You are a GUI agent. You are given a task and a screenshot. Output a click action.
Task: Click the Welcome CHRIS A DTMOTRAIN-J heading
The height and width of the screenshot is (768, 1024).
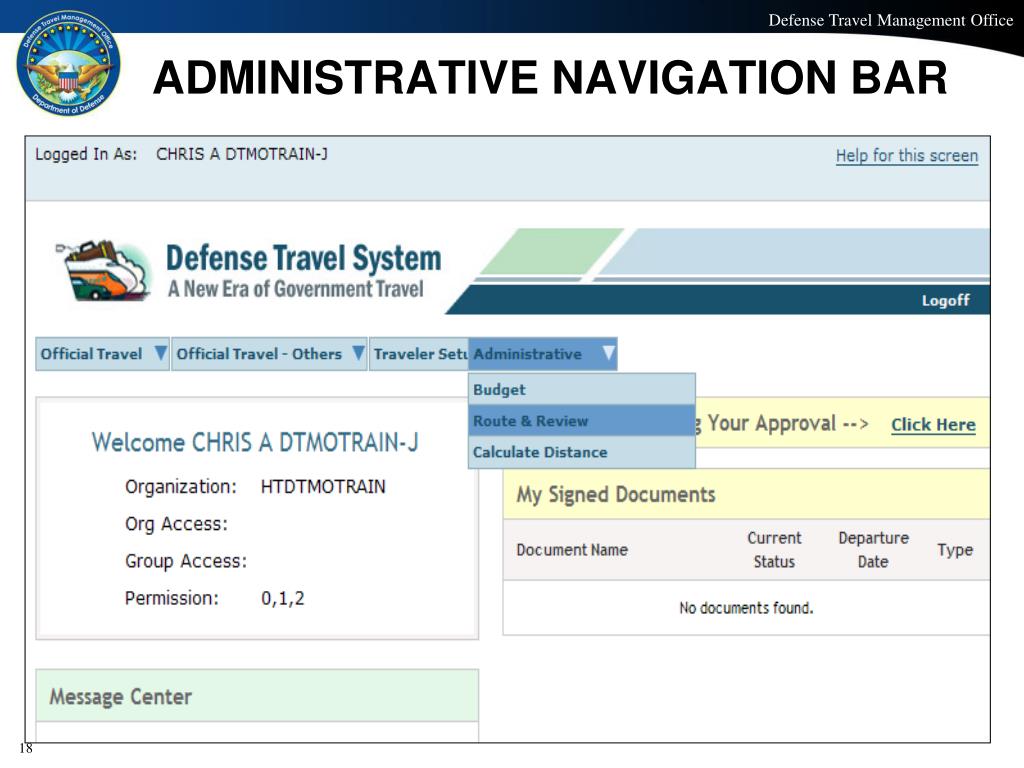[x=255, y=442]
